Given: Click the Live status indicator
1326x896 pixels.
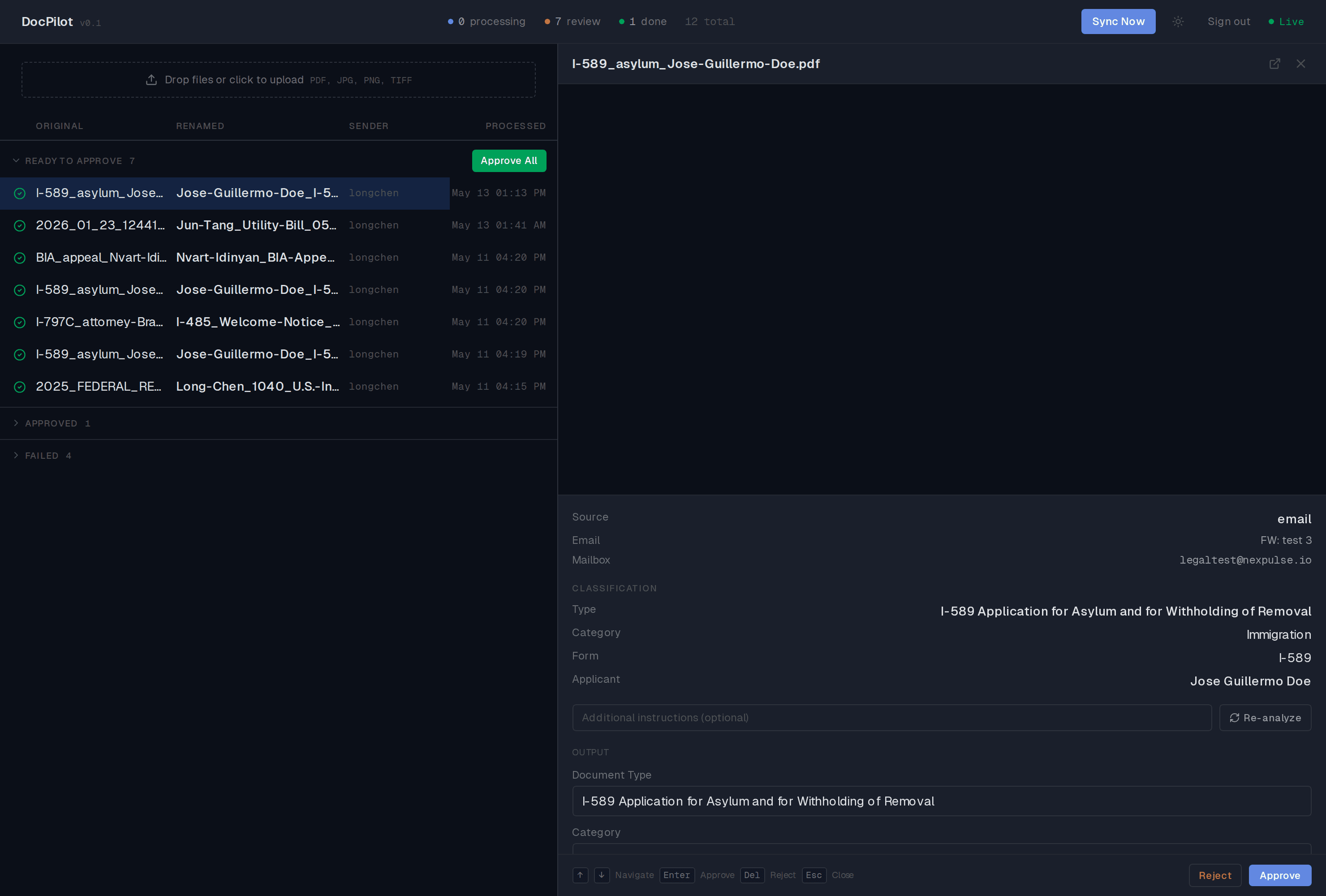Looking at the screenshot, I should click(1286, 22).
